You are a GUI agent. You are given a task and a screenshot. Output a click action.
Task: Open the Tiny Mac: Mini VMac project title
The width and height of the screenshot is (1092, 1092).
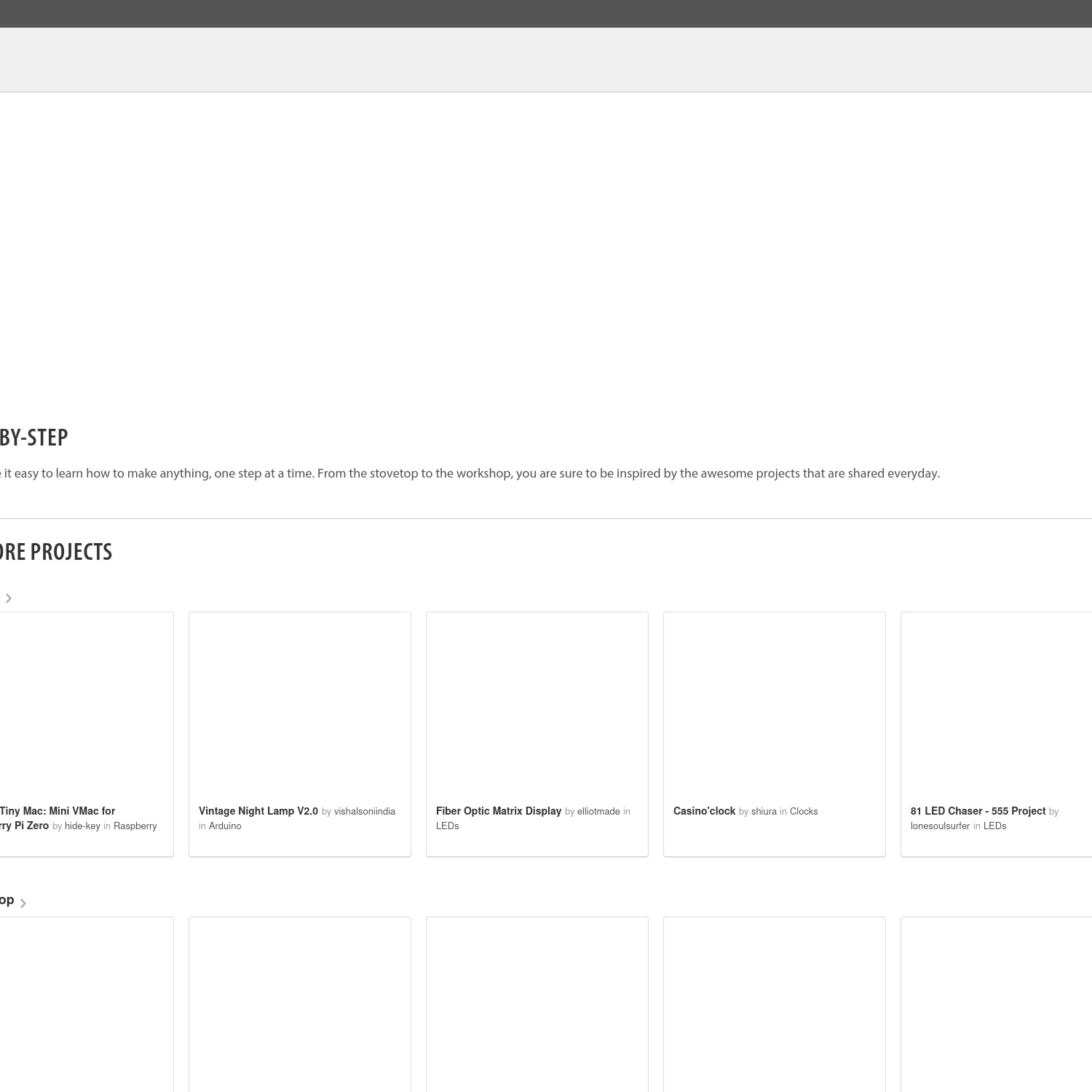57,811
